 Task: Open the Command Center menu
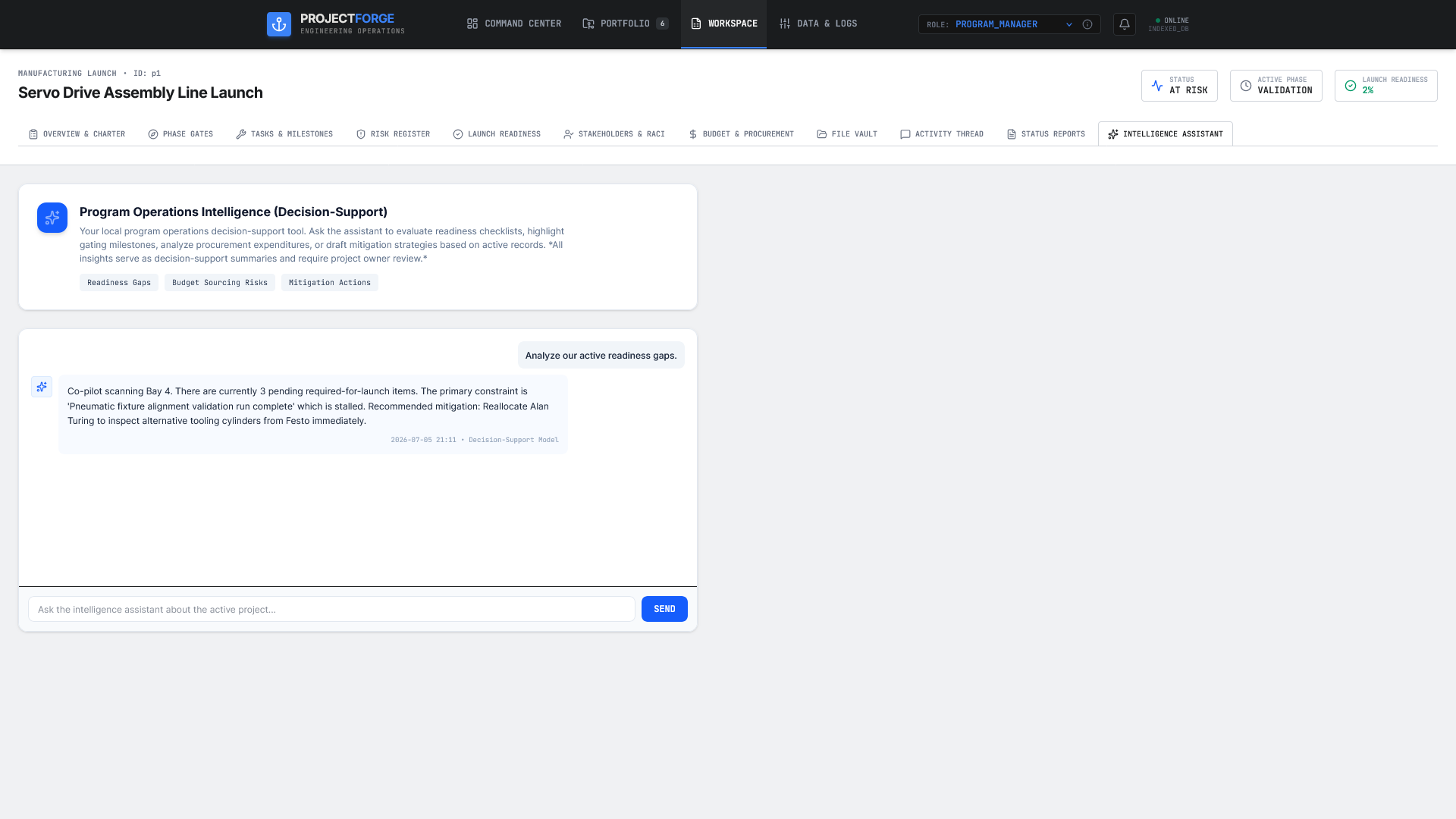pos(514,24)
